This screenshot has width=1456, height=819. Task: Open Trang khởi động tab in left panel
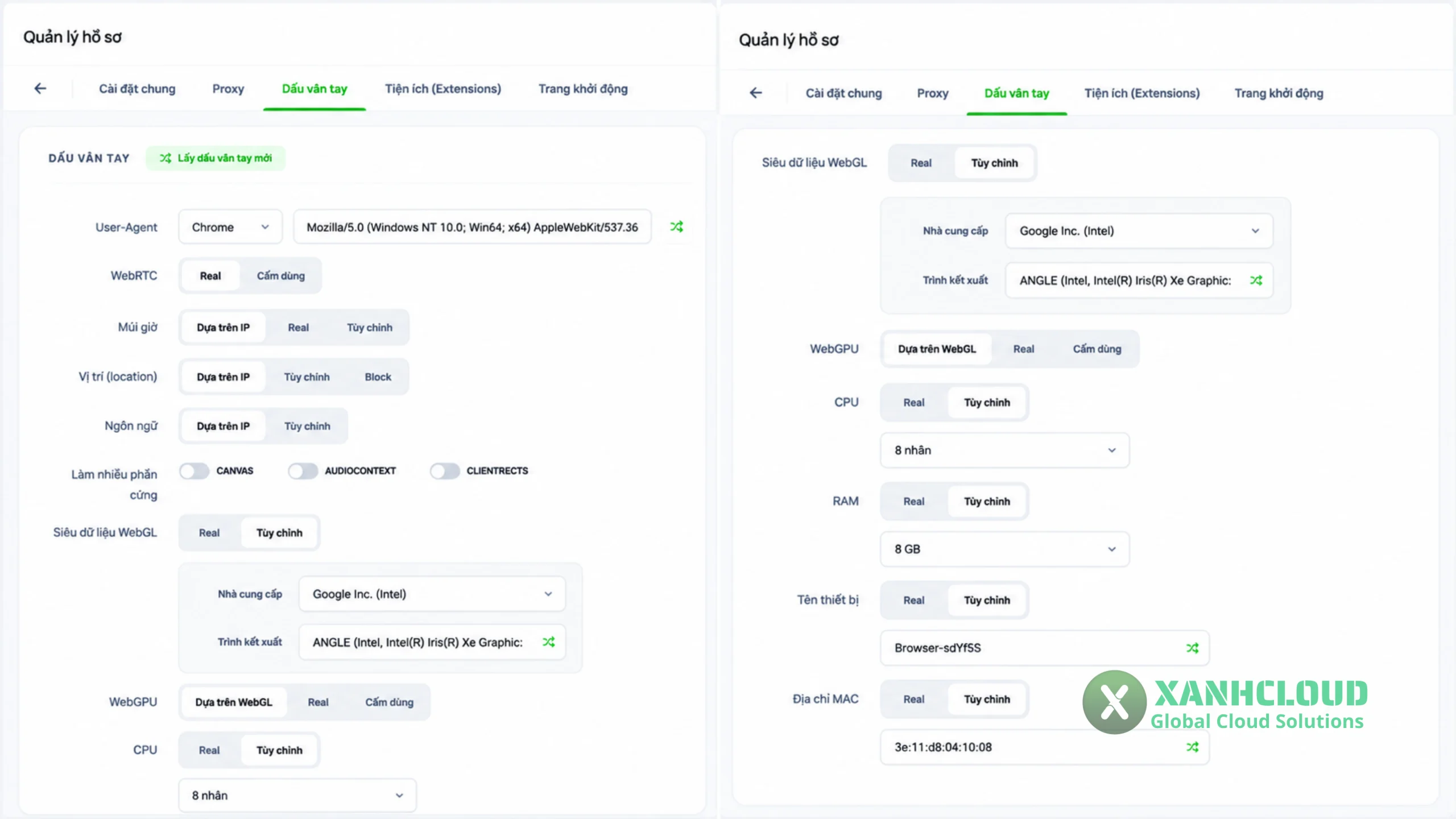click(583, 89)
